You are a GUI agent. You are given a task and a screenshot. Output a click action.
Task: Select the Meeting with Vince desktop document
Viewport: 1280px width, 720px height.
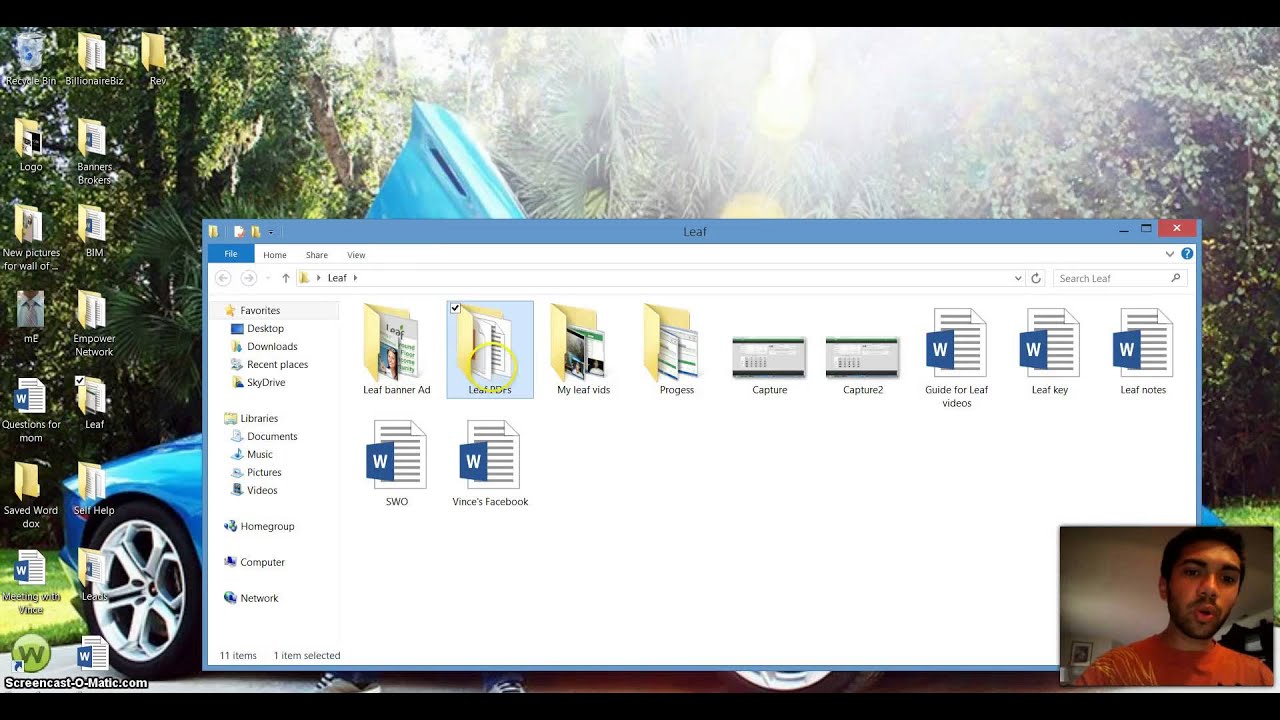coord(31,581)
